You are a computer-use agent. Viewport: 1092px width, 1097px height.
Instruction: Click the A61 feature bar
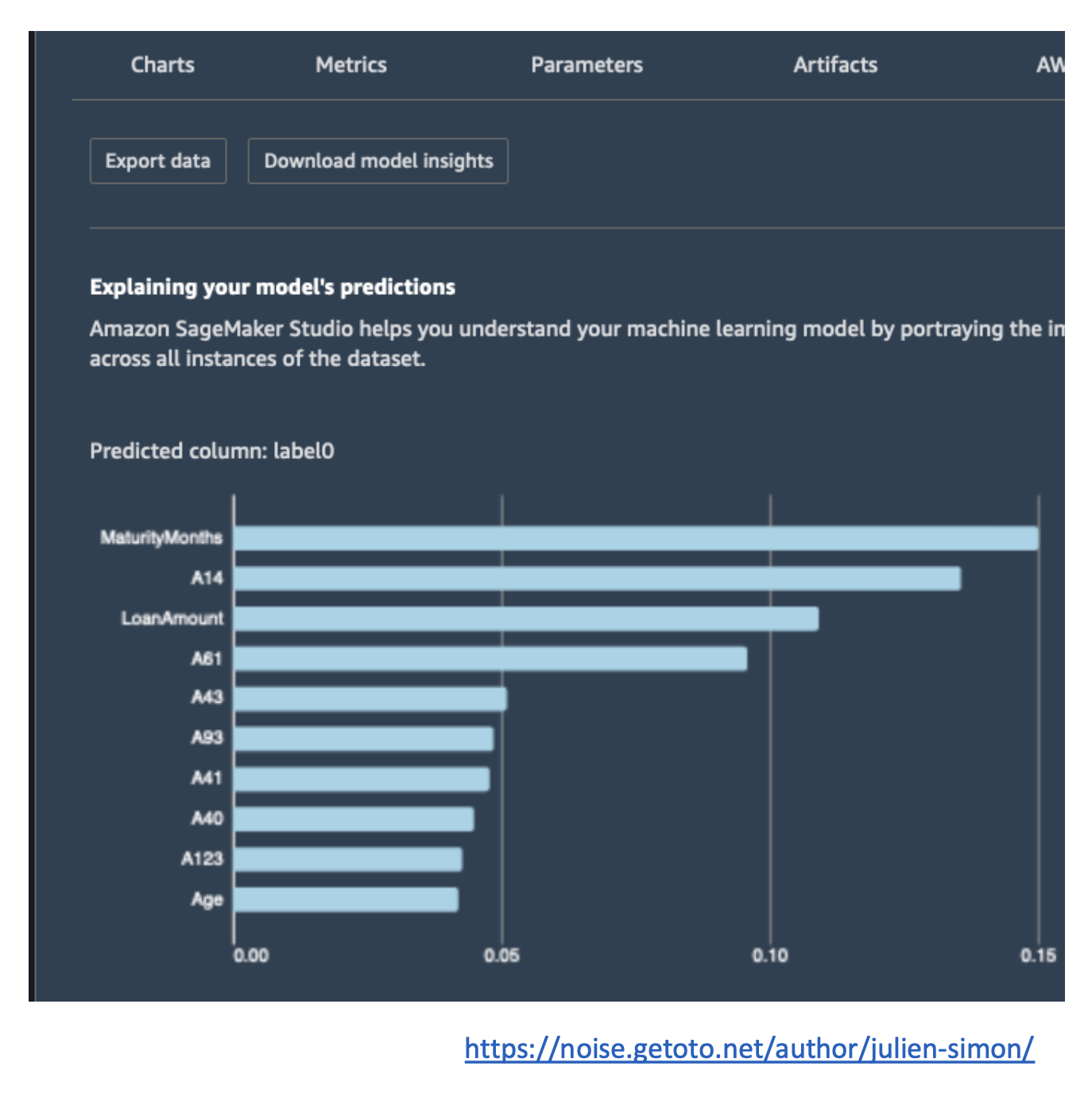coord(490,658)
